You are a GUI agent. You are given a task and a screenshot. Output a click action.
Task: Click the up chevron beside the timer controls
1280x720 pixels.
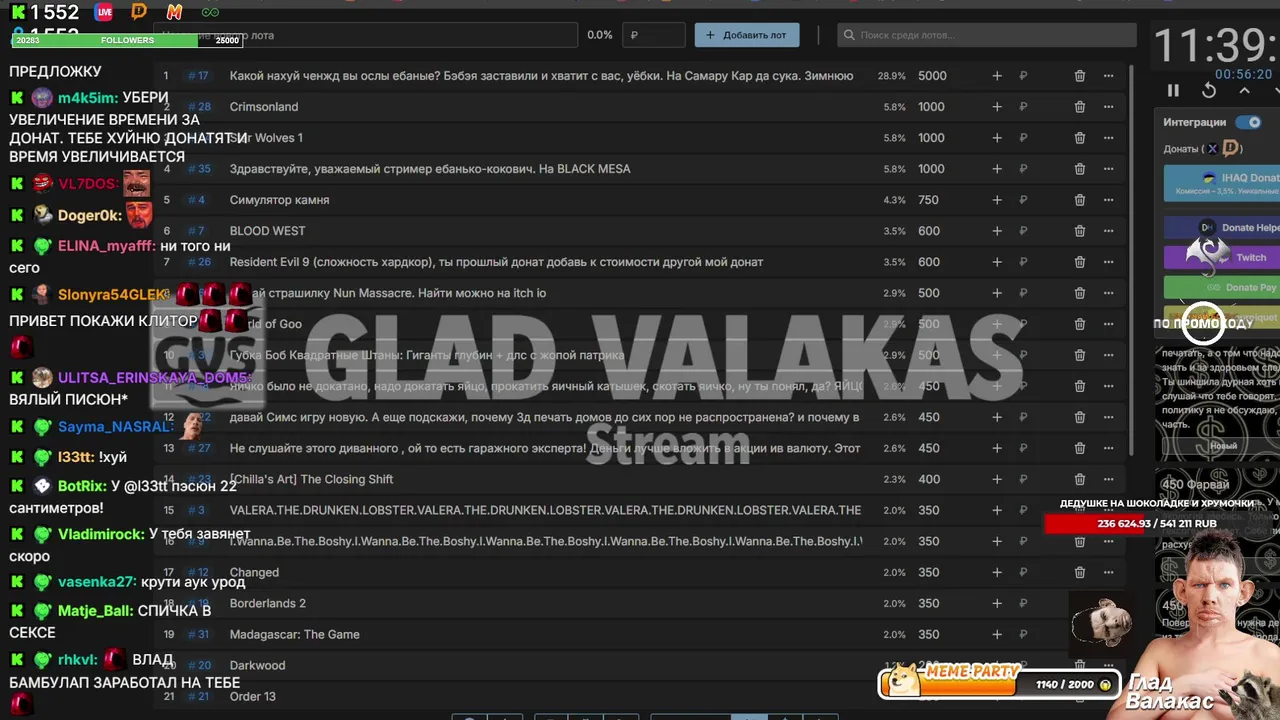(1244, 90)
